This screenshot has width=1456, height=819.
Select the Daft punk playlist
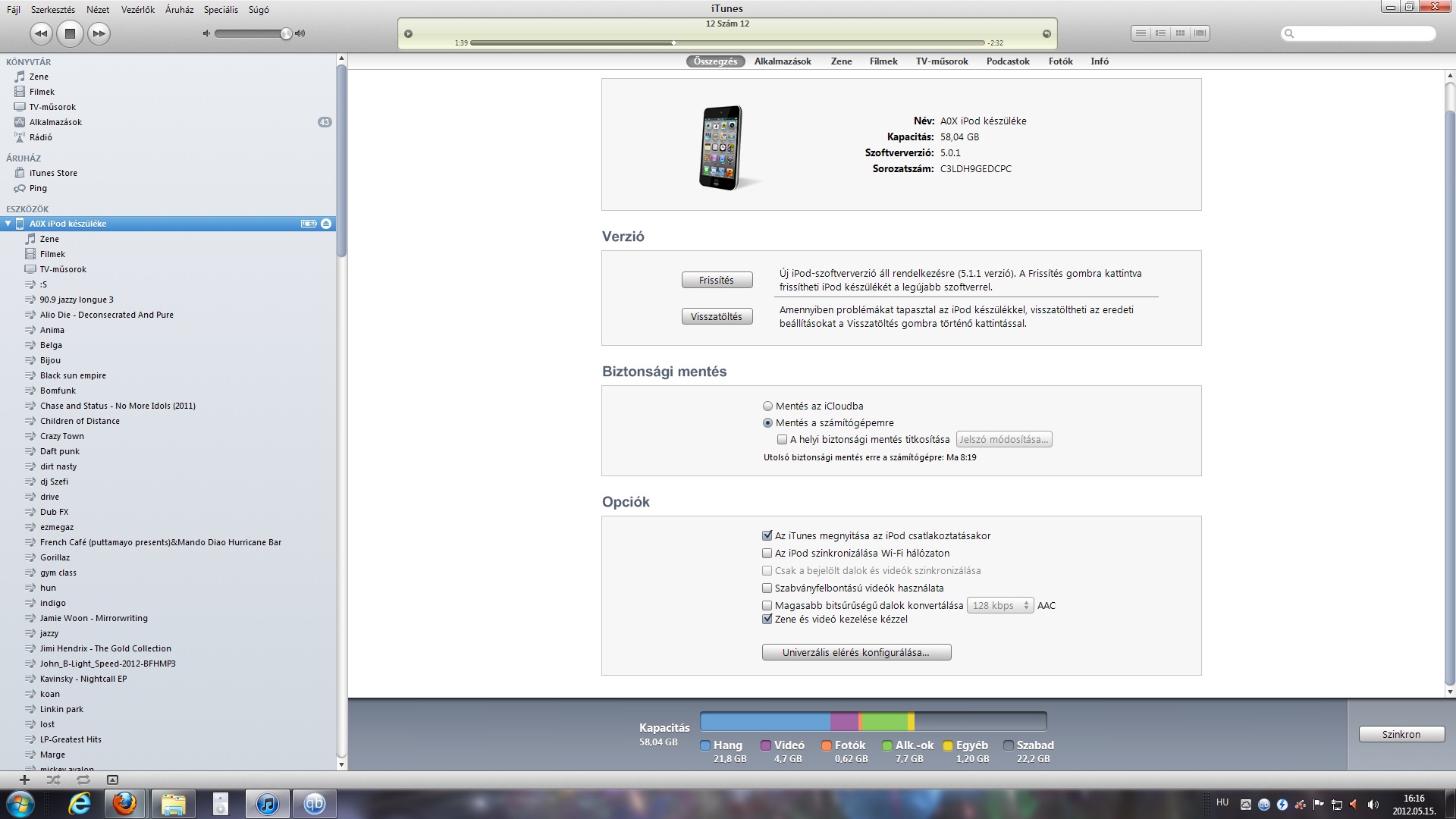[59, 451]
